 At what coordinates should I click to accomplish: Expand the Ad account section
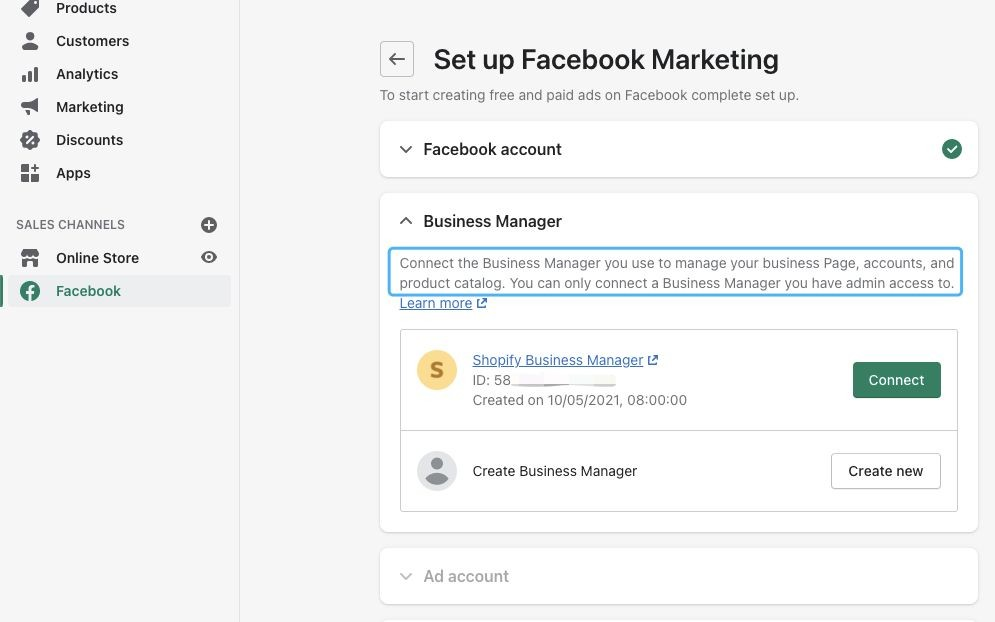[406, 576]
